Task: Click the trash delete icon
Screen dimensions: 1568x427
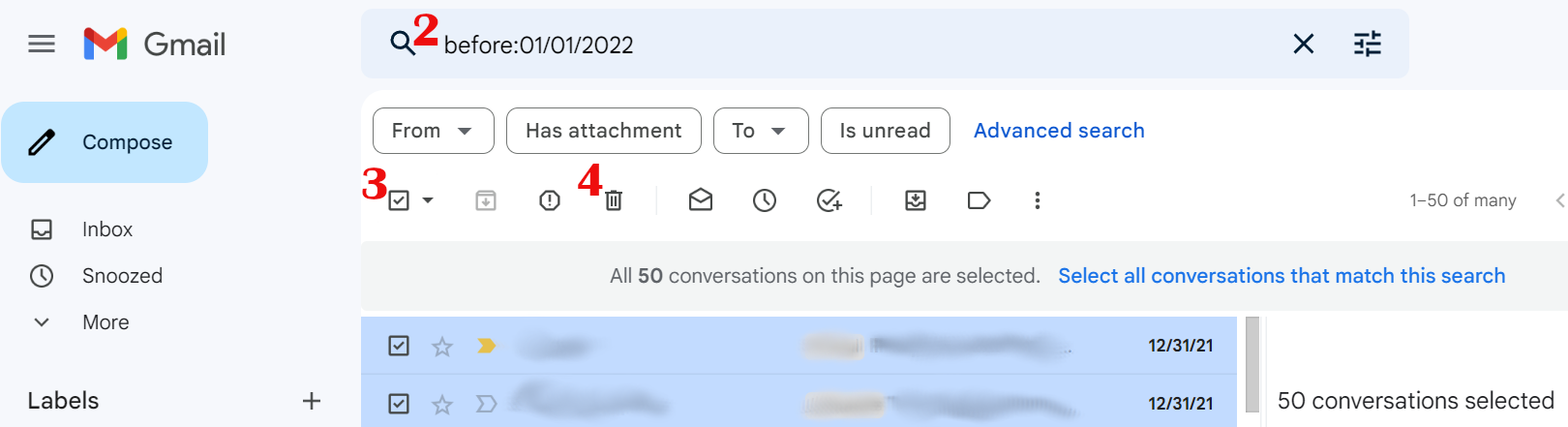Action: 614,200
